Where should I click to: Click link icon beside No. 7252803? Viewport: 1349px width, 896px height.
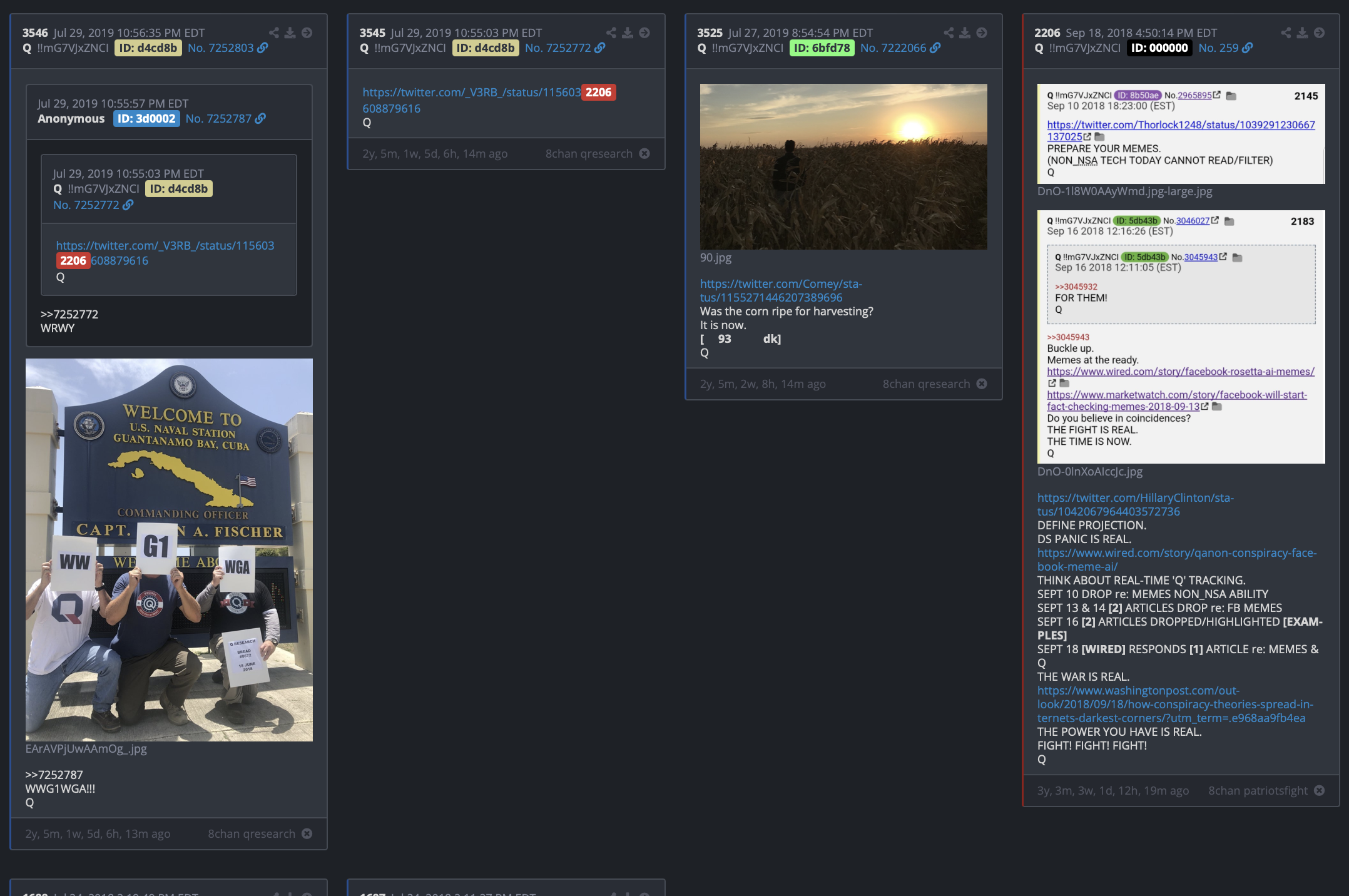263,48
